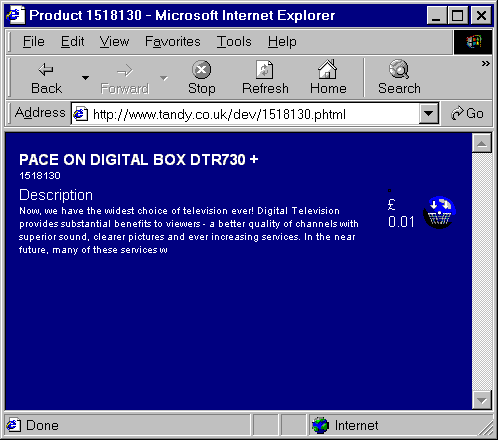Refresh the current page
The height and width of the screenshot is (440, 498).
coord(265,78)
